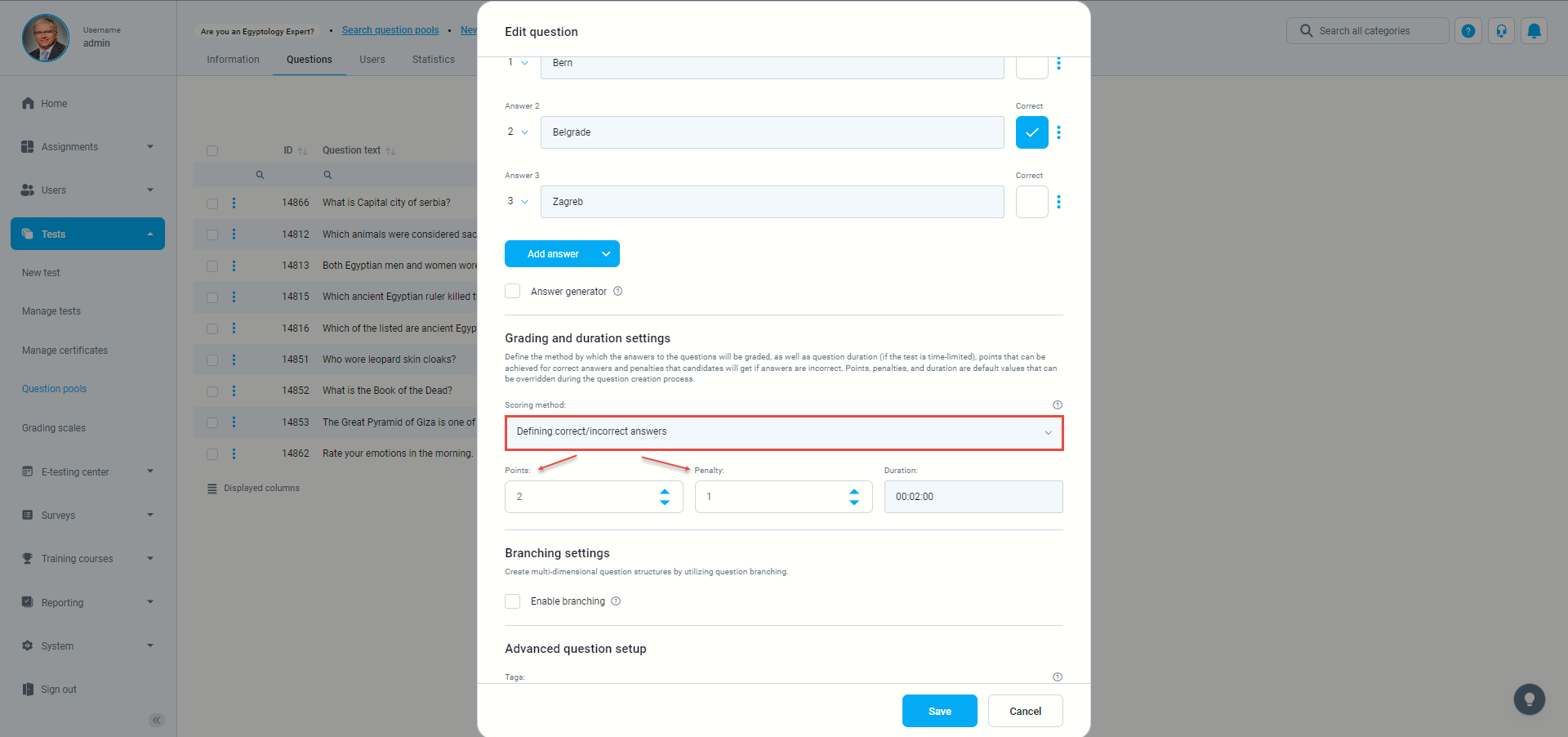Click the Duration time input field
Screen dimensions: 1568x737
(x=973, y=497)
